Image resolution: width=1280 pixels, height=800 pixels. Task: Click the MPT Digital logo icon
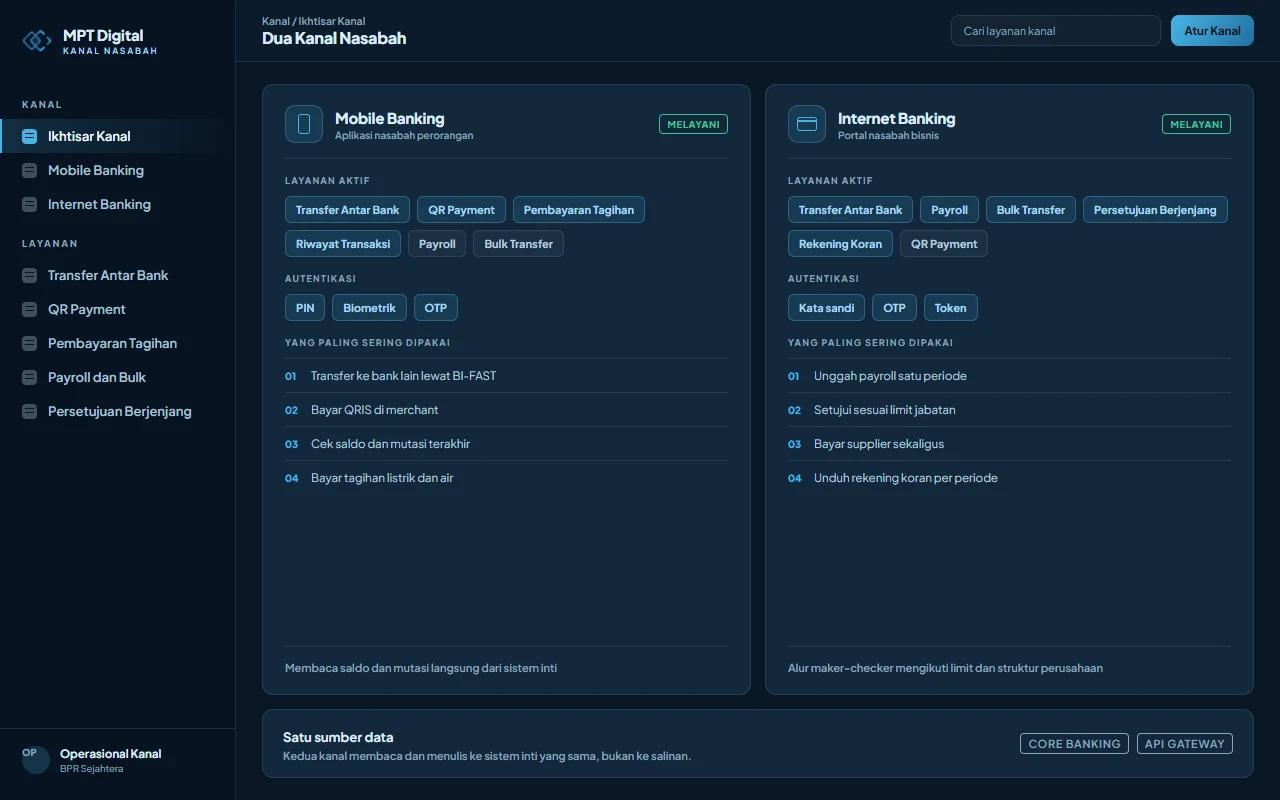tap(37, 40)
